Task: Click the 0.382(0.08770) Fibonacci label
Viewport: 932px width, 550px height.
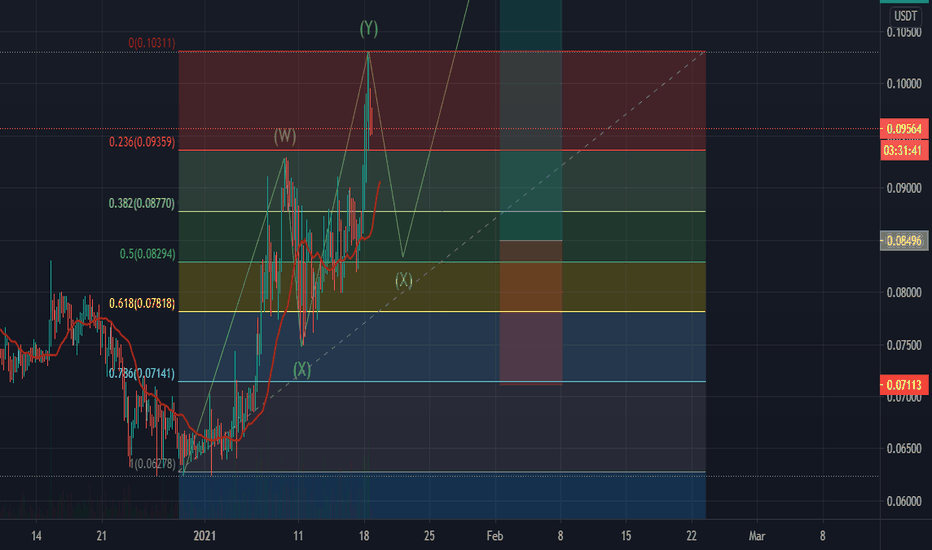Action: 142,203
